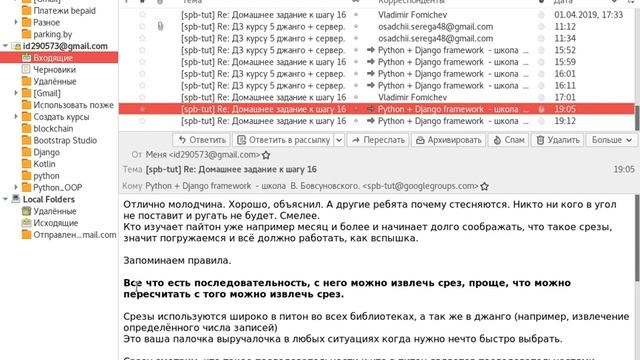Star the message received at 11:34

[142, 38]
